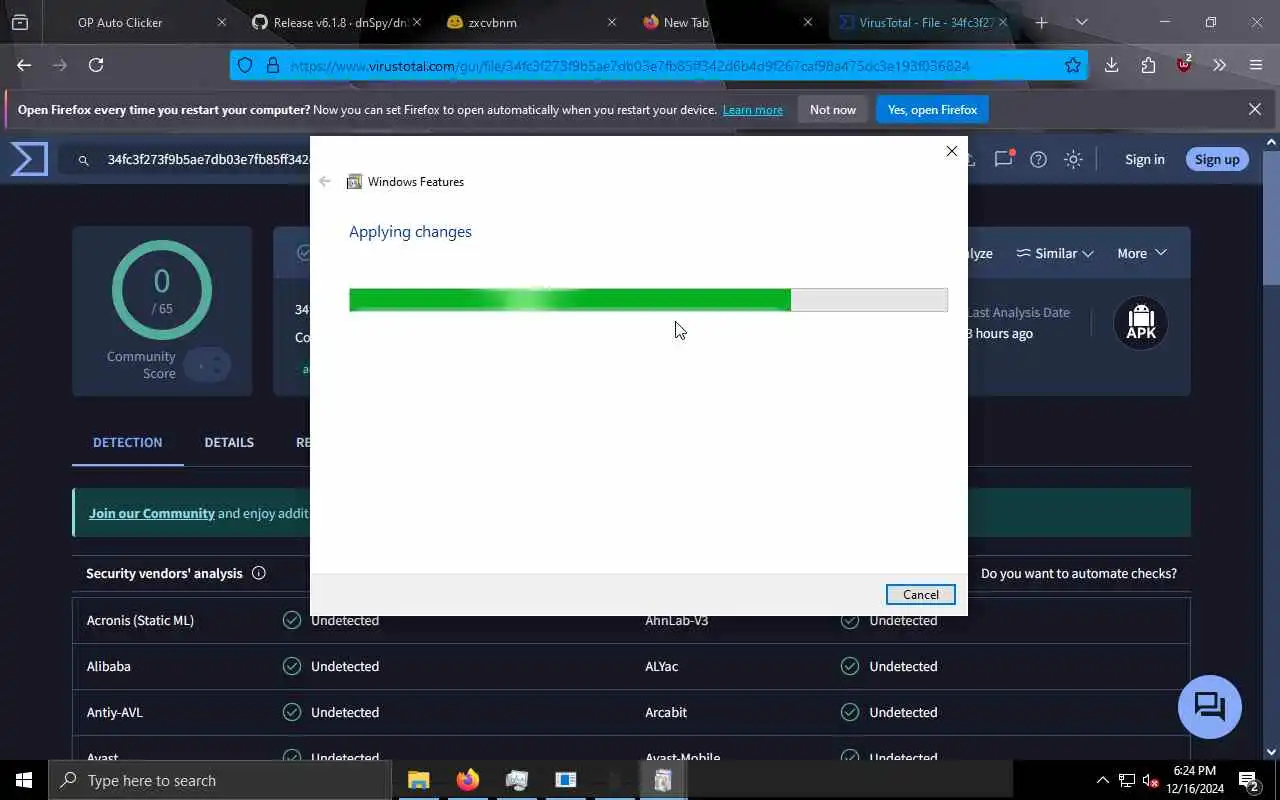
Task: Switch to New Tab browser tab
Action: (x=686, y=22)
